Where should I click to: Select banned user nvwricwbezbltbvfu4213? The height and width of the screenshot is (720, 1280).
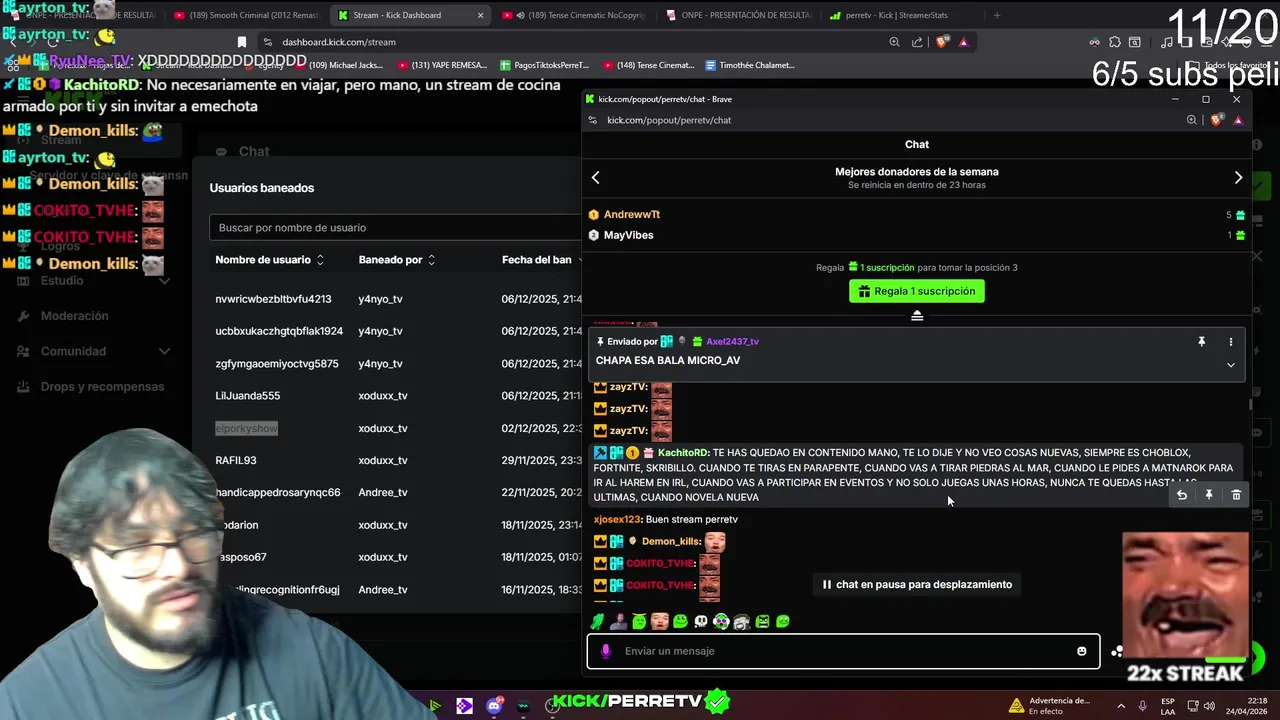tap(273, 299)
